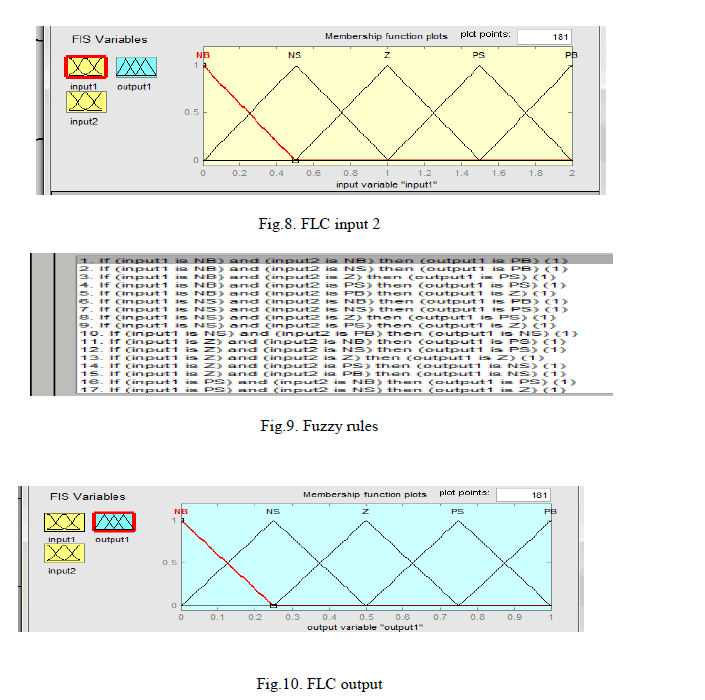Select input1 icon in the lower FIS Variables panel

click(x=64, y=522)
